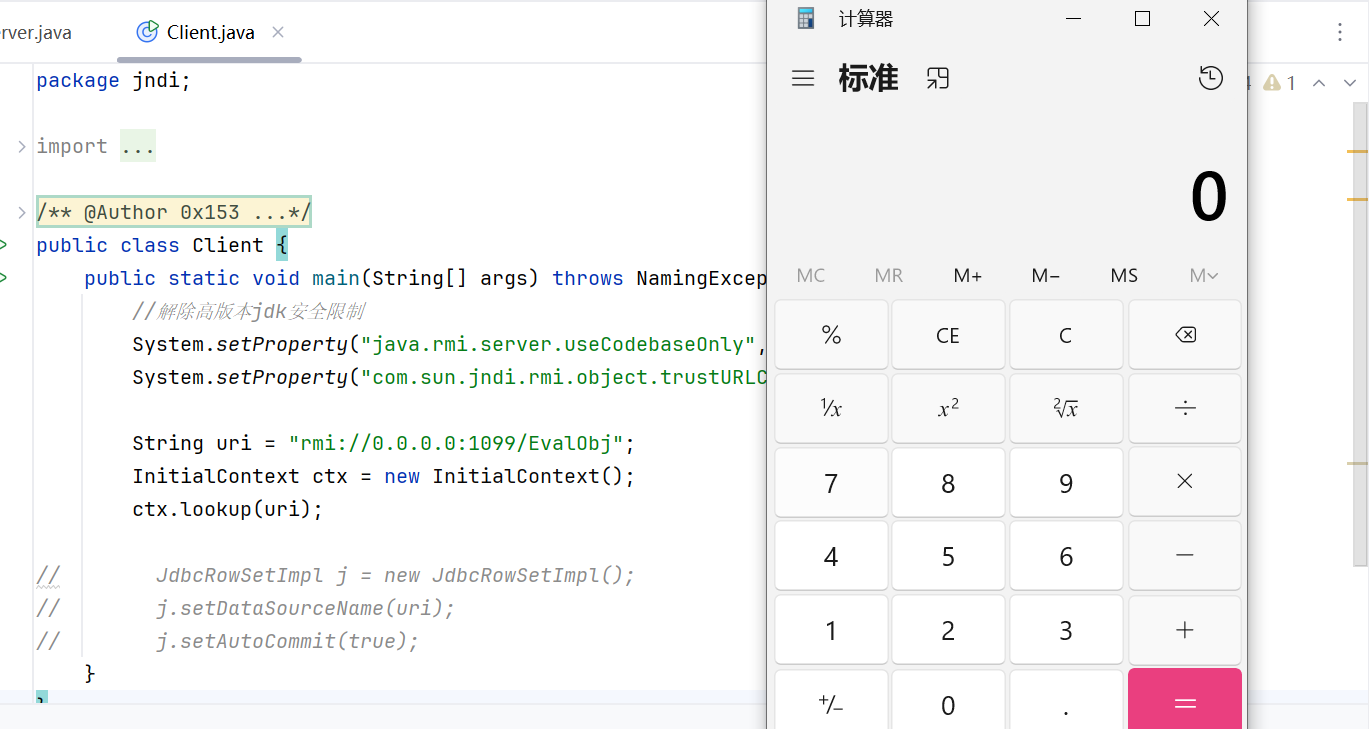Screen dimensions: 1369x729
Task: Click the MR memory recall button
Action: [x=889, y=275]
